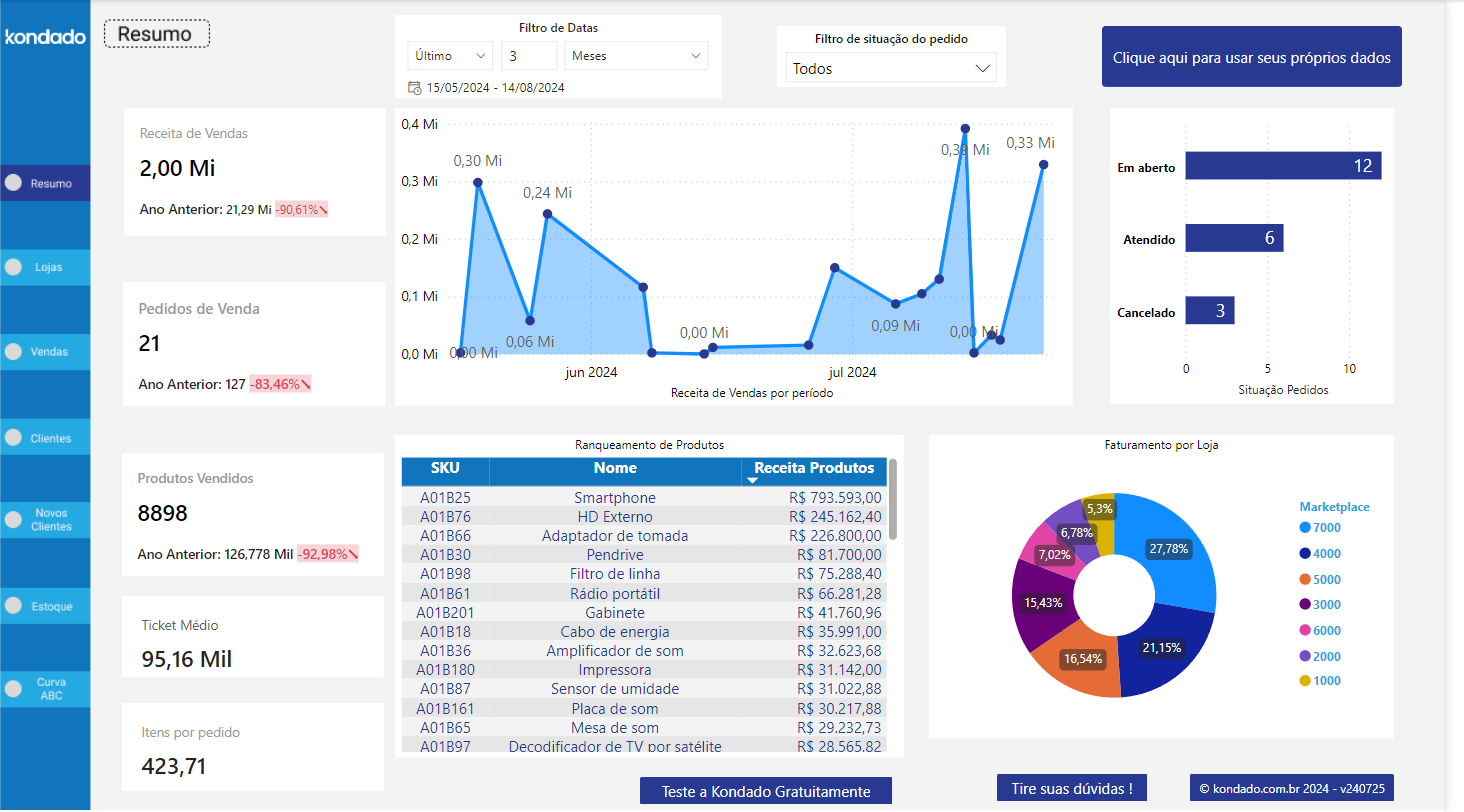The width and height of the screenshot is (1464, 812).
Task: Click the Vendas navigation icon
Action: 12,351
